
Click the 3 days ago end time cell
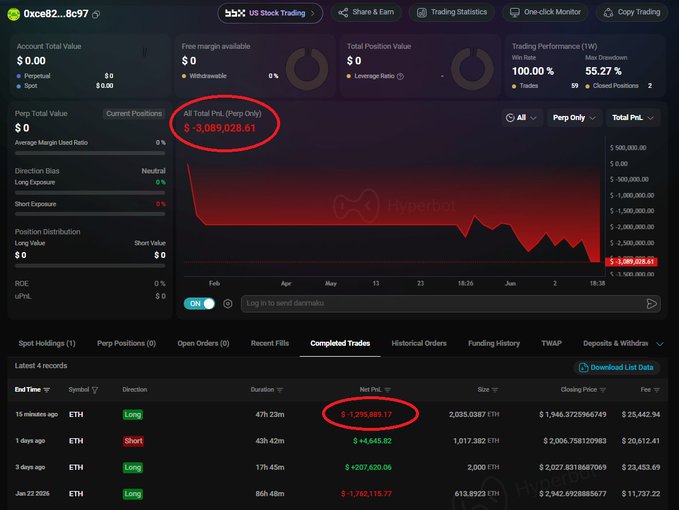click(x=30, y=467)
